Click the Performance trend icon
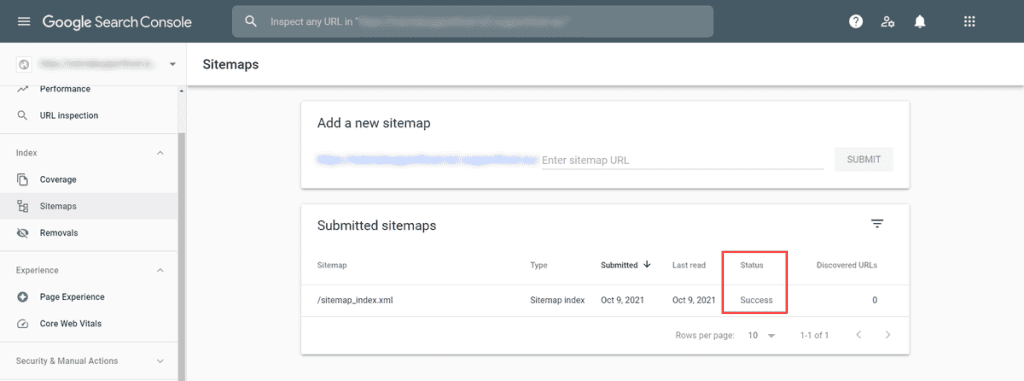The image size is (1024, 381). (x=23, y=88)
